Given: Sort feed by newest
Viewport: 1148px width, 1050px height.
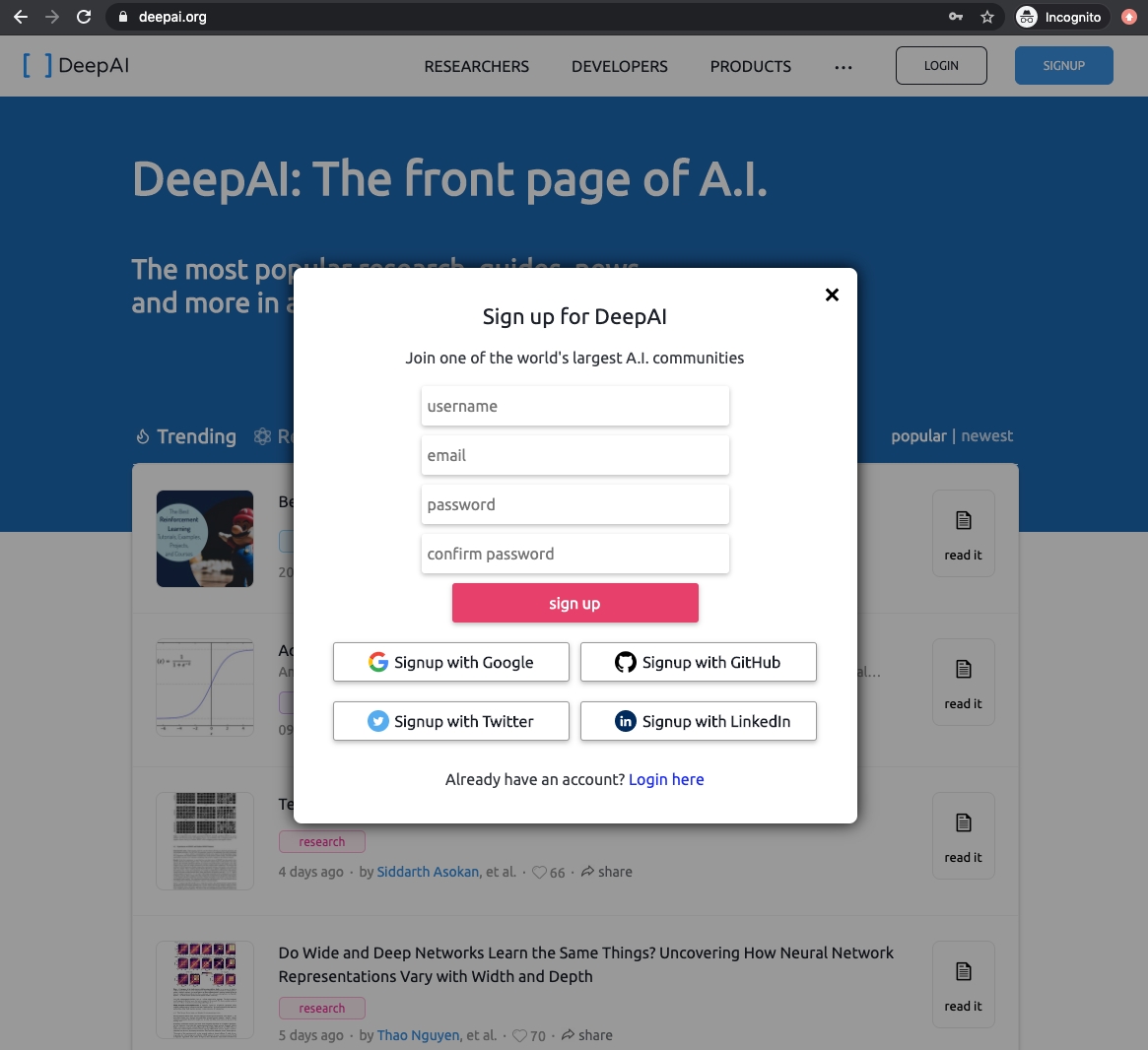Looking at the screenshot, I should (x=986, y=436).
